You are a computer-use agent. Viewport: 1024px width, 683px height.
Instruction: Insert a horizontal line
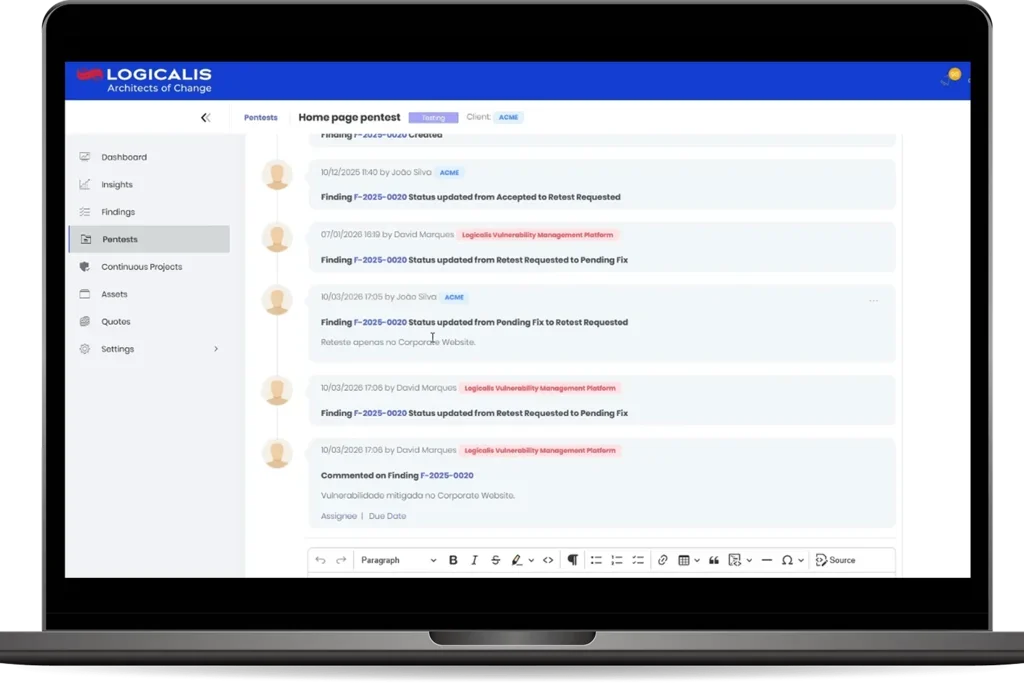tap(767, 560)
